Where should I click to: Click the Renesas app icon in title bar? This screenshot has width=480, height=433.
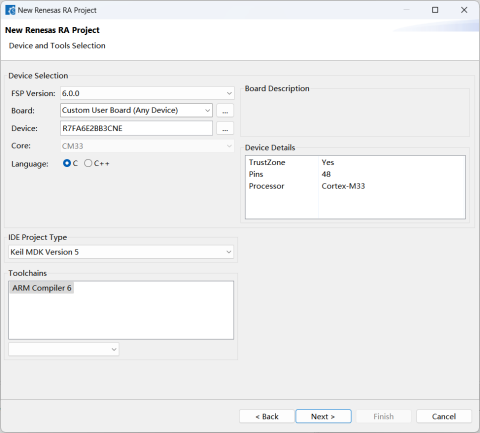(10, 10)
